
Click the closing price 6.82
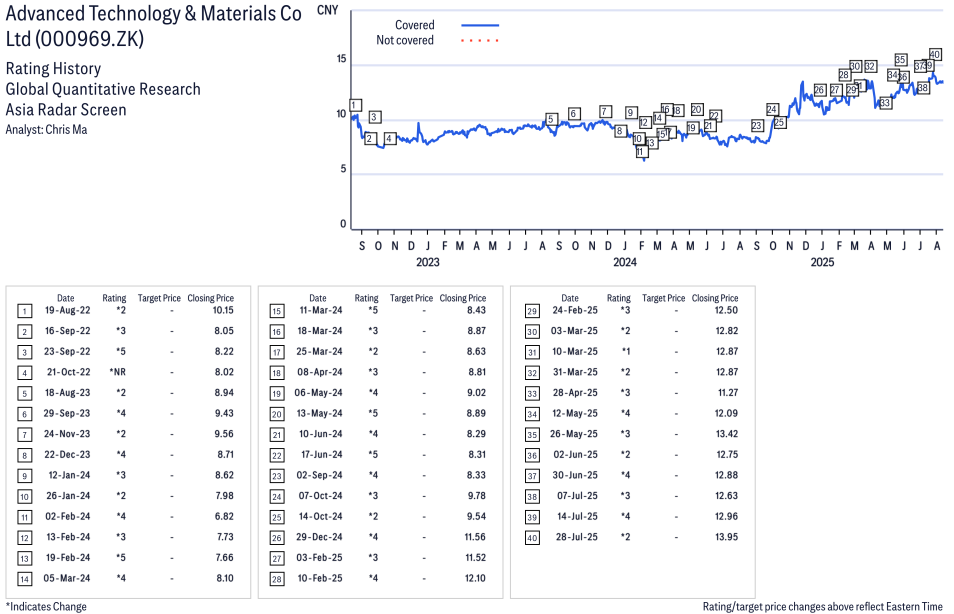[225, 516]
